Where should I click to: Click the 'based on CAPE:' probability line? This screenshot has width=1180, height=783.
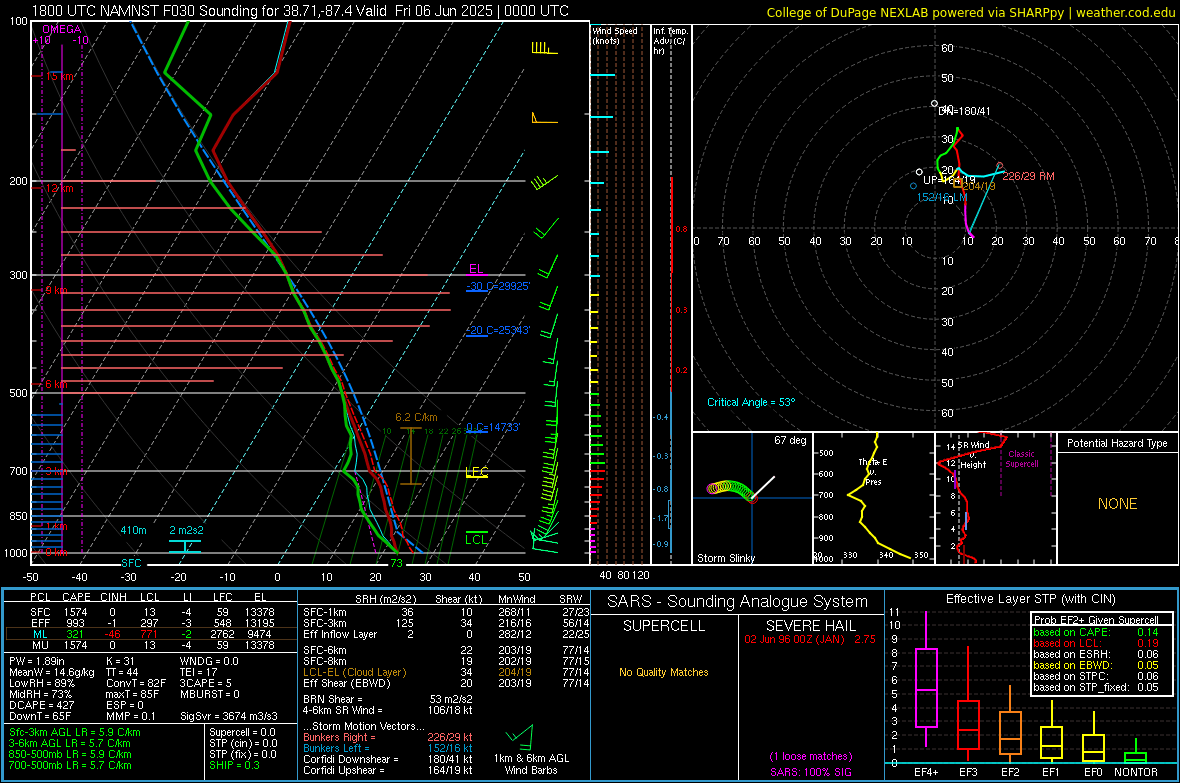click(1096, 632)
